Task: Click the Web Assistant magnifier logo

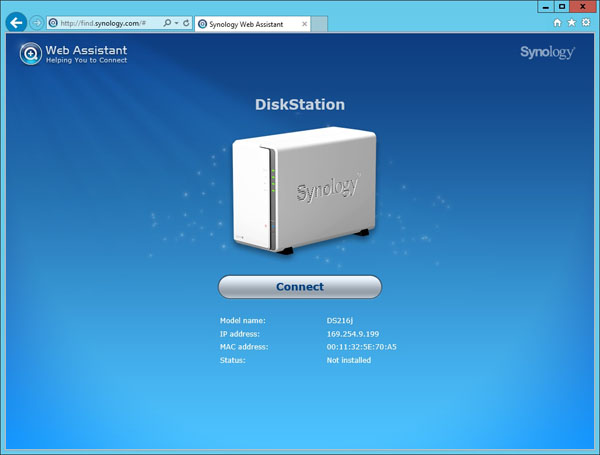Action: pos(31,54)
